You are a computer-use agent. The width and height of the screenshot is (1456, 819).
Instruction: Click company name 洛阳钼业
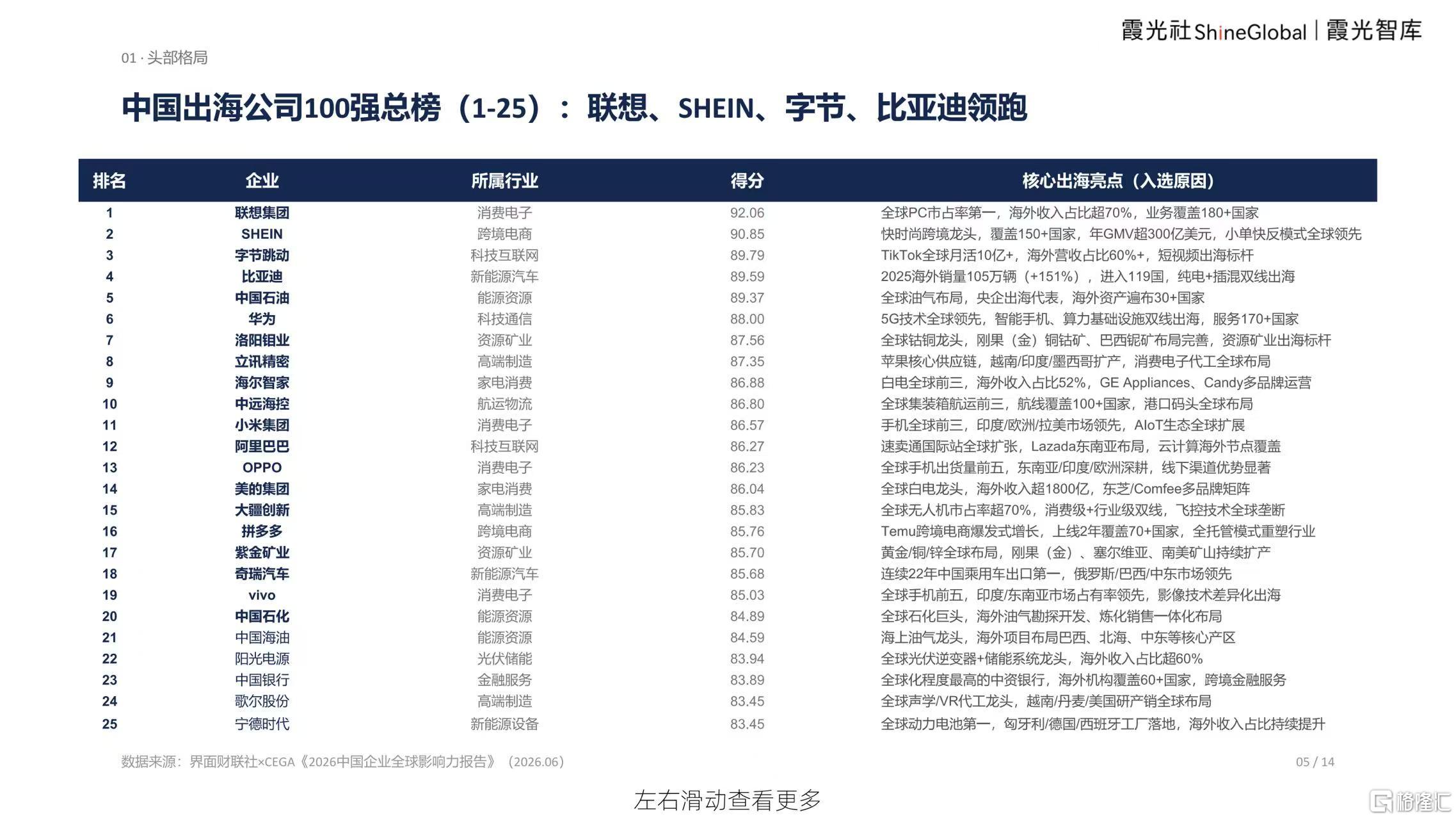tap(262, 340)
